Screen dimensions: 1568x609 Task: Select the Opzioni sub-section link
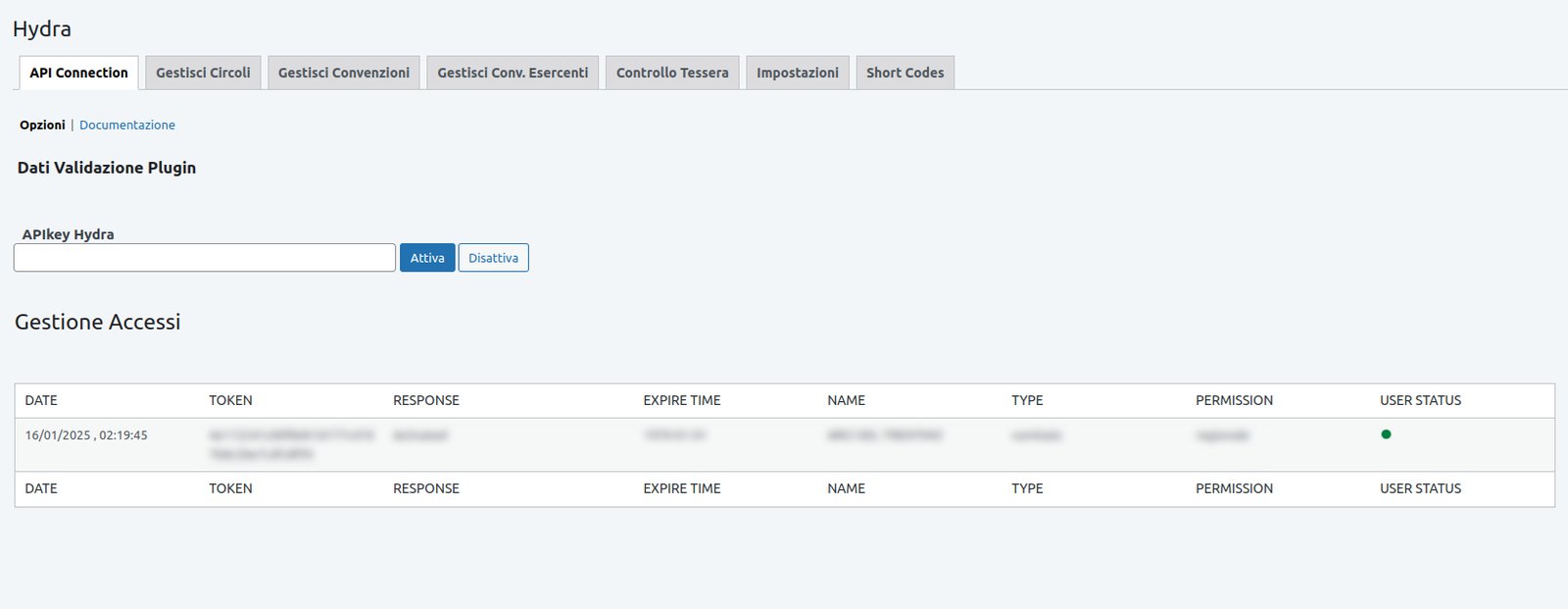[x=42, y=125]
